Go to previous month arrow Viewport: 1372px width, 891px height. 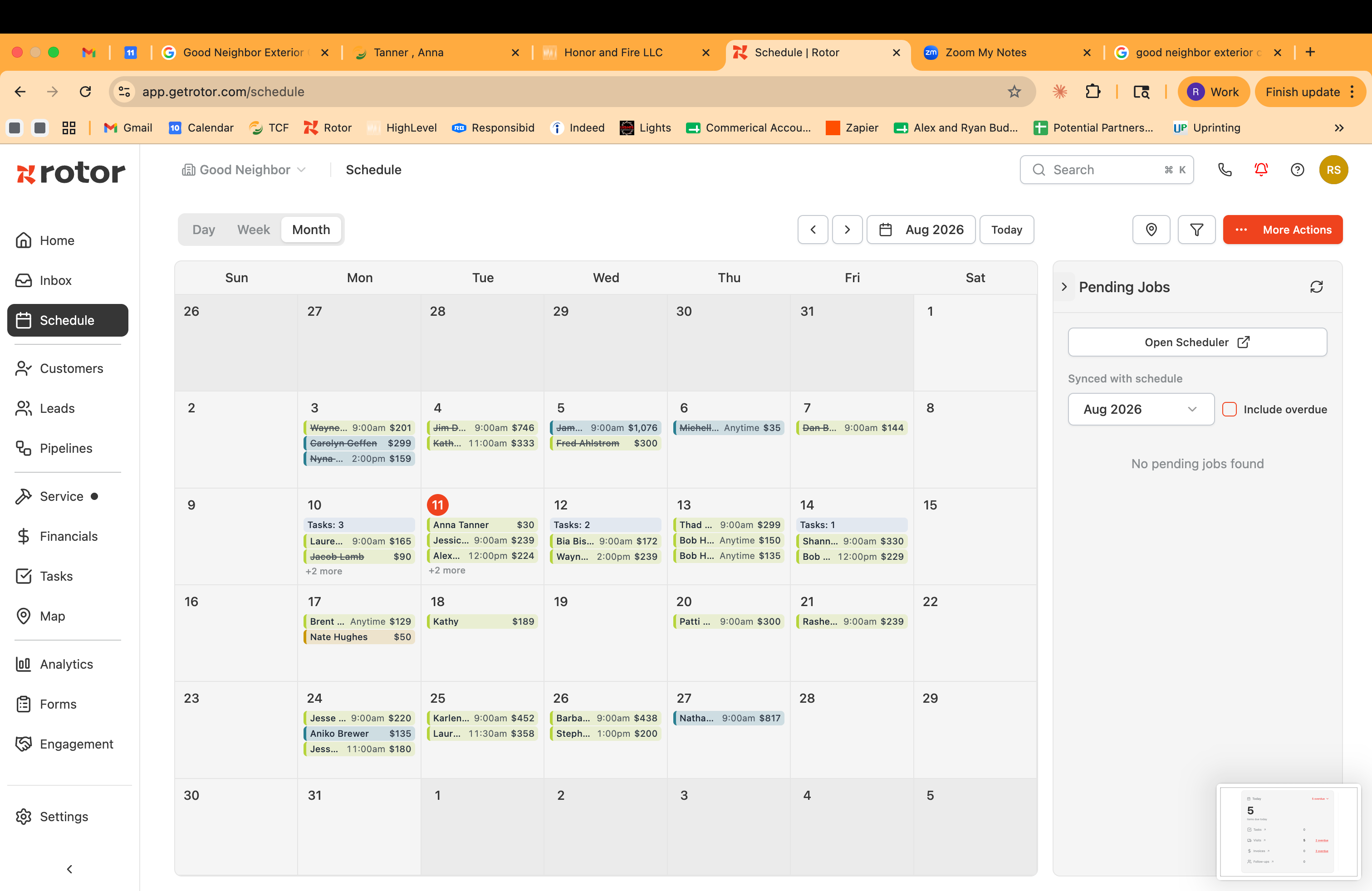[x=813, y=230]
